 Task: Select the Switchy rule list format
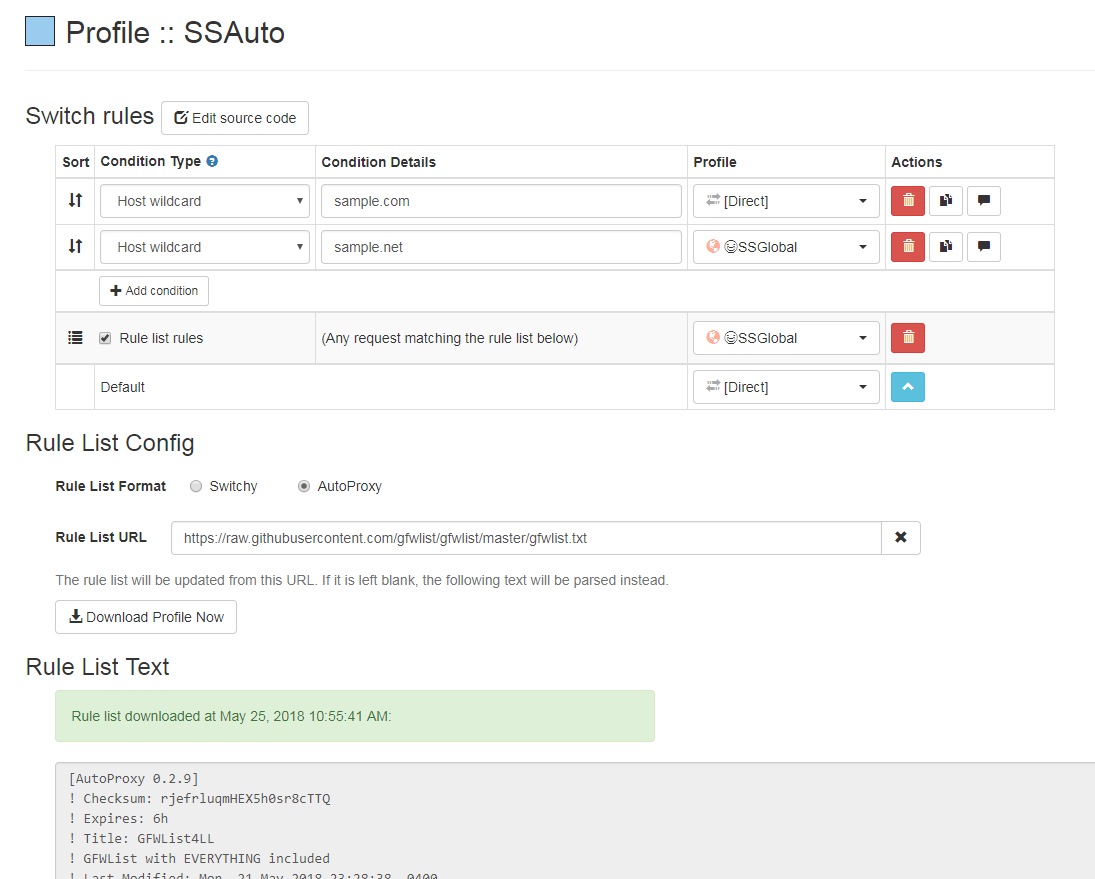[x=196, y=486]
